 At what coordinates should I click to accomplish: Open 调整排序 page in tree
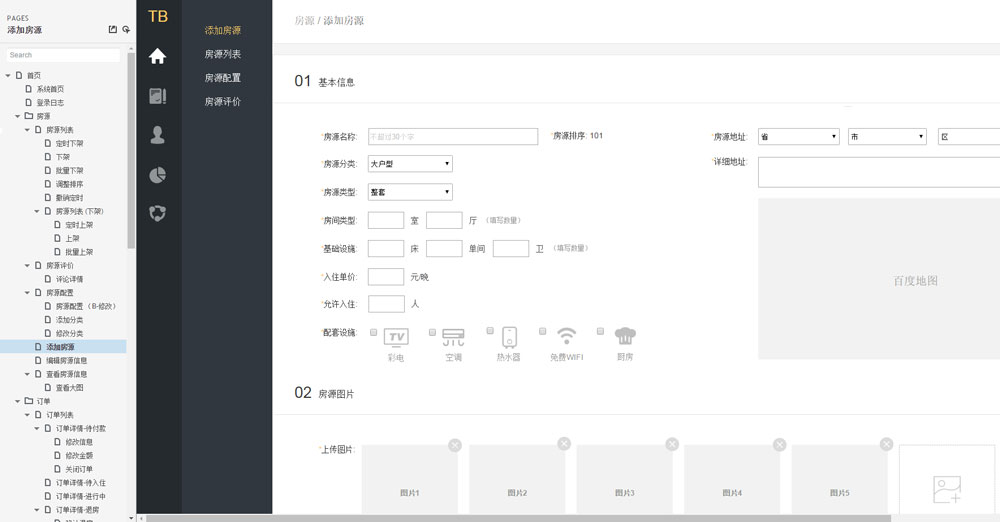(70, 184)
